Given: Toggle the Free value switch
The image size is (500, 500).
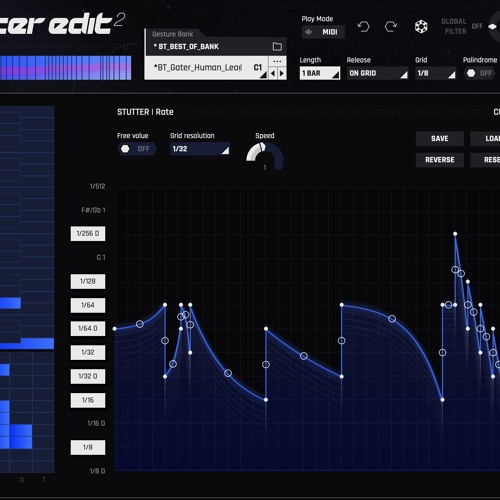Looking at the screenshot, I should [136, 149].
